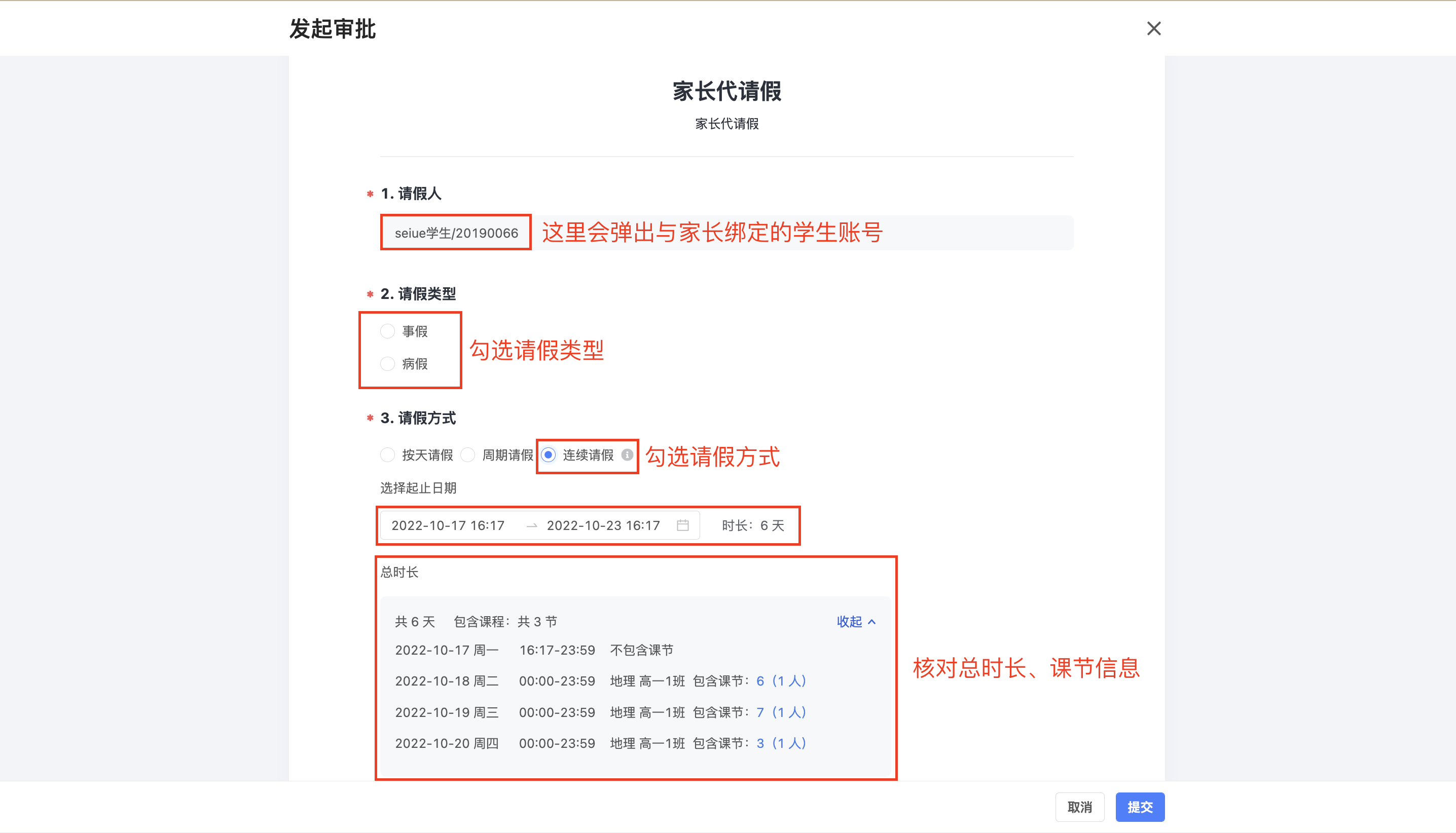
Task: Click the start date 2022-10-17 16:17
Action: [448, 525]
